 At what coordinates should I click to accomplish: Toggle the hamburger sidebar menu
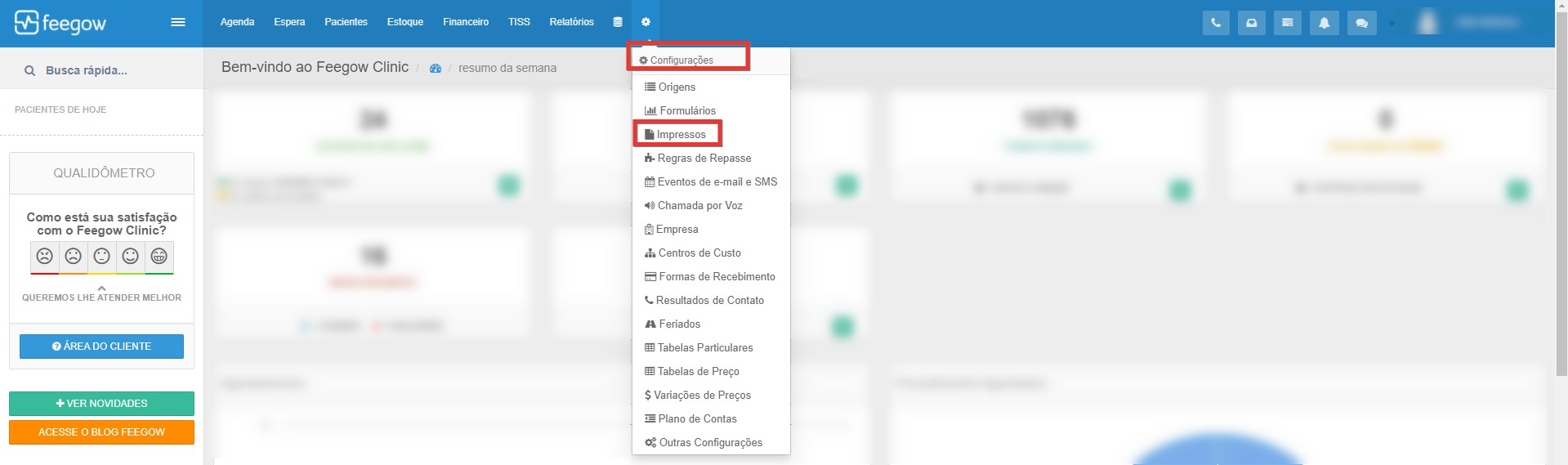(178, 22)
